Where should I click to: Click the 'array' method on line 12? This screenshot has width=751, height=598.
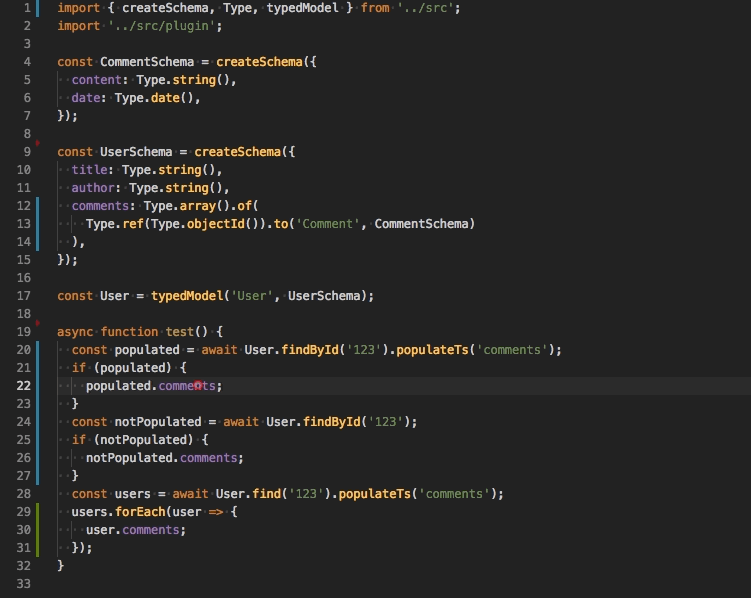tap(197, 206)
